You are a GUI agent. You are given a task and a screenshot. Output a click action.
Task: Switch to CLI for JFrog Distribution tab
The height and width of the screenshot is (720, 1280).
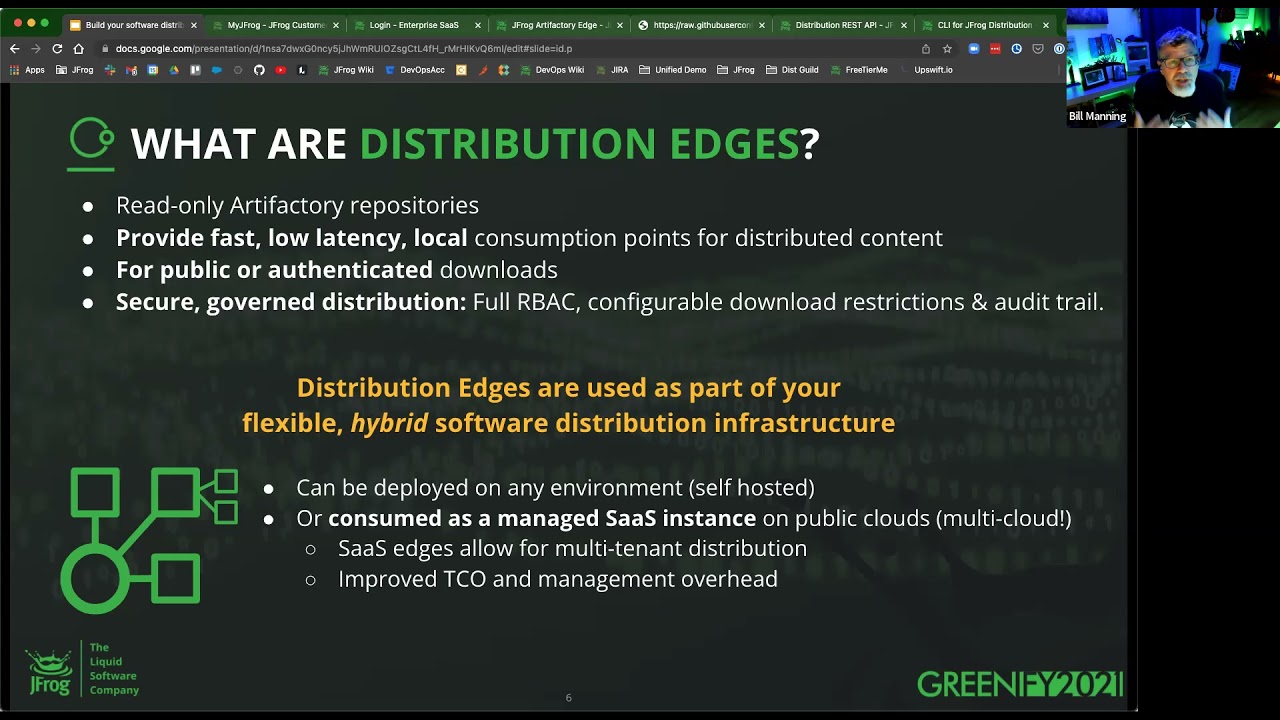[985, 25]
